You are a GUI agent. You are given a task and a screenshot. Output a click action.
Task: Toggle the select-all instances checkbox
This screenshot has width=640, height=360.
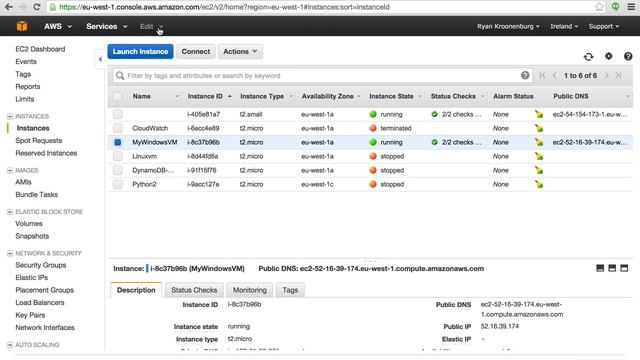pyautogui.click(x=118, y=96)
